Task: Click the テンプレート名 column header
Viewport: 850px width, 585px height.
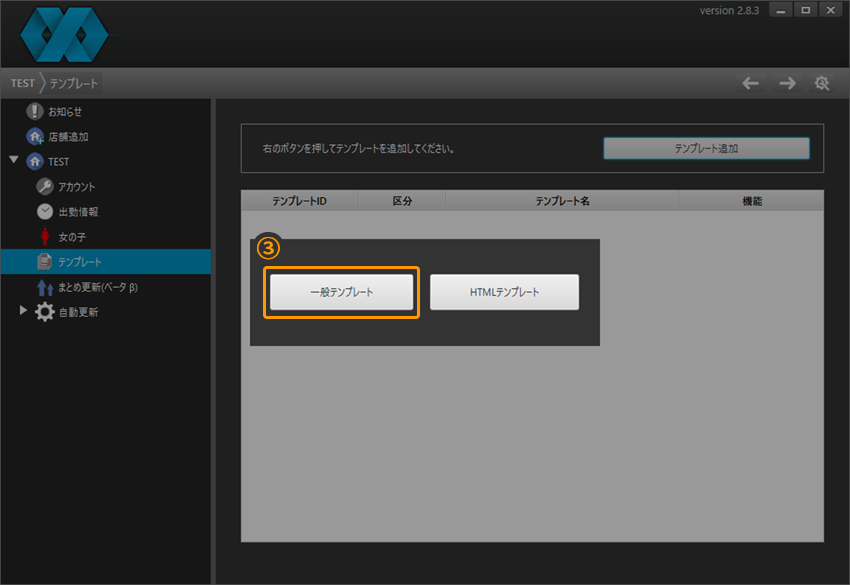Action: coord(562,201)
